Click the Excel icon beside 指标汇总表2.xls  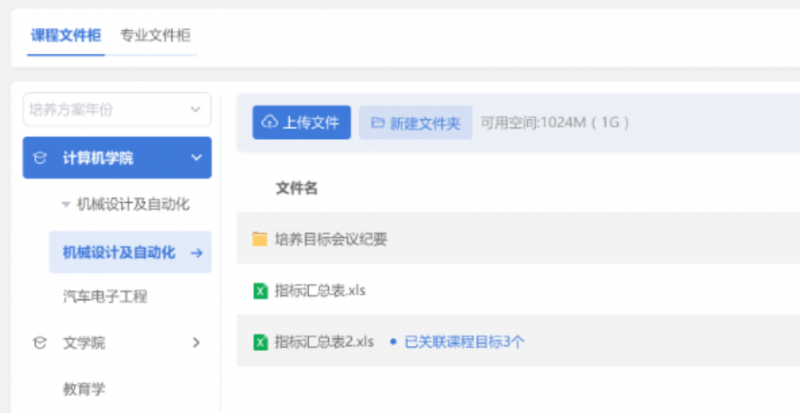(x=260, y=341)
